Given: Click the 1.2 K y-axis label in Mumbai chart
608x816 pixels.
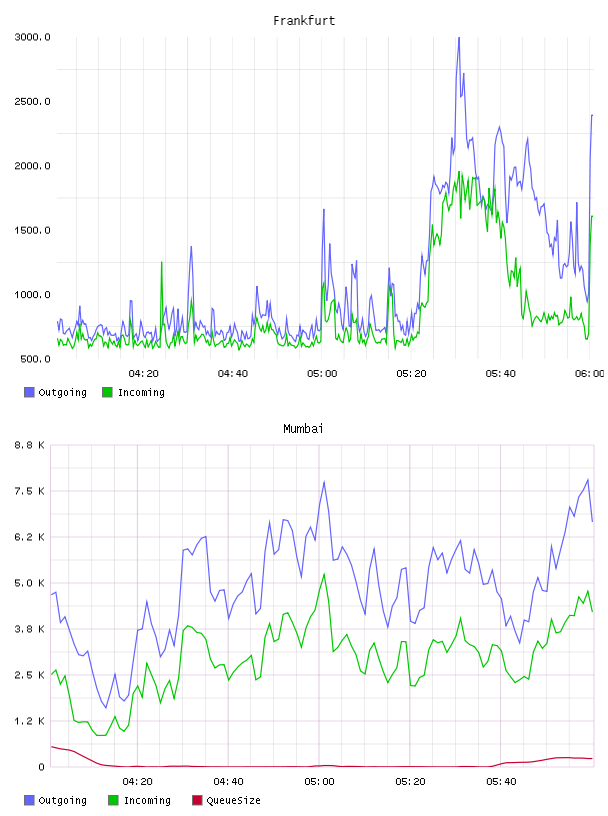Looking at the screenshot, I should pyautogui.click(x=30, y=721).
